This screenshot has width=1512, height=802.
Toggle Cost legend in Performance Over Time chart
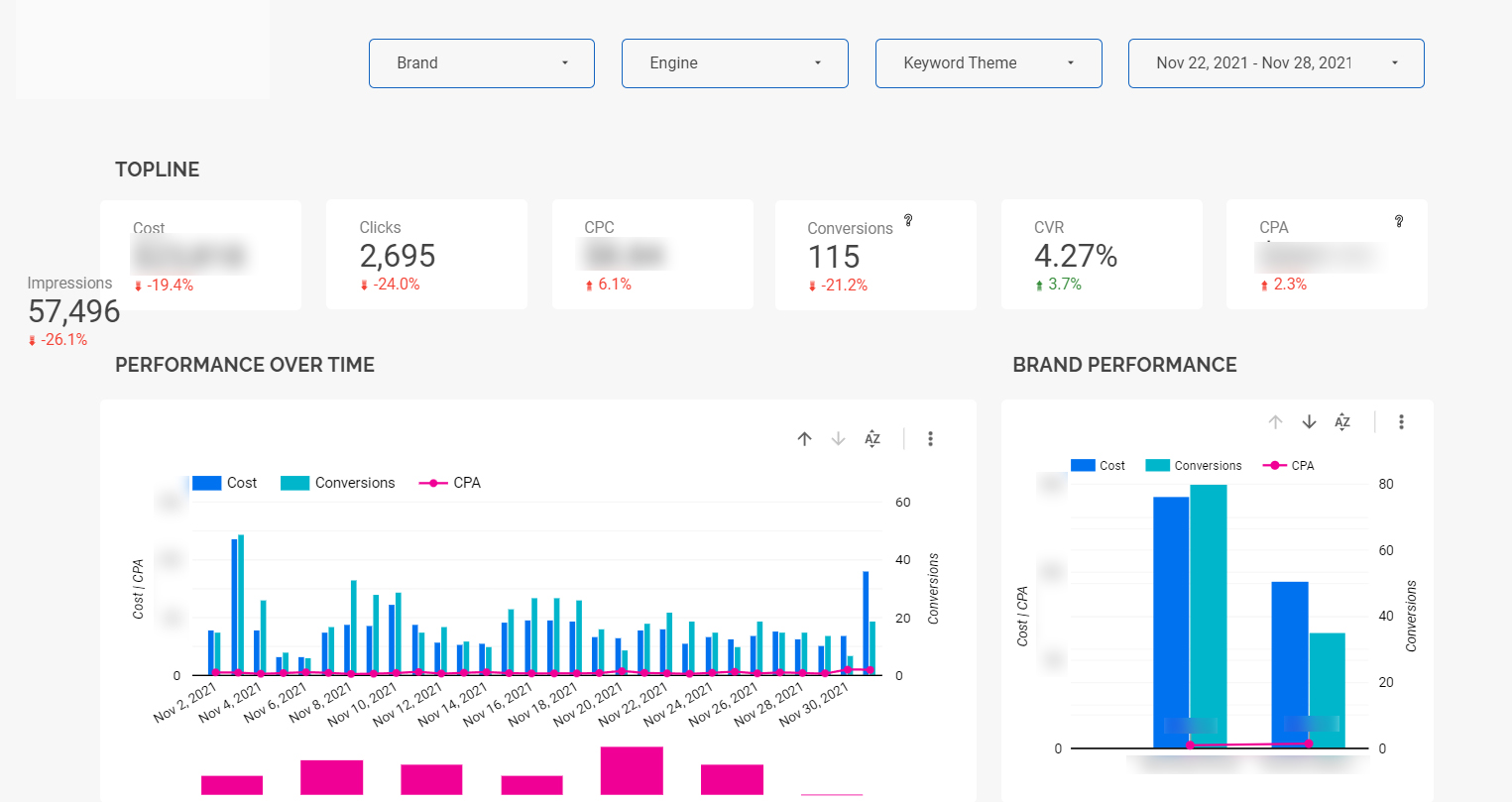tap(225, 483)
